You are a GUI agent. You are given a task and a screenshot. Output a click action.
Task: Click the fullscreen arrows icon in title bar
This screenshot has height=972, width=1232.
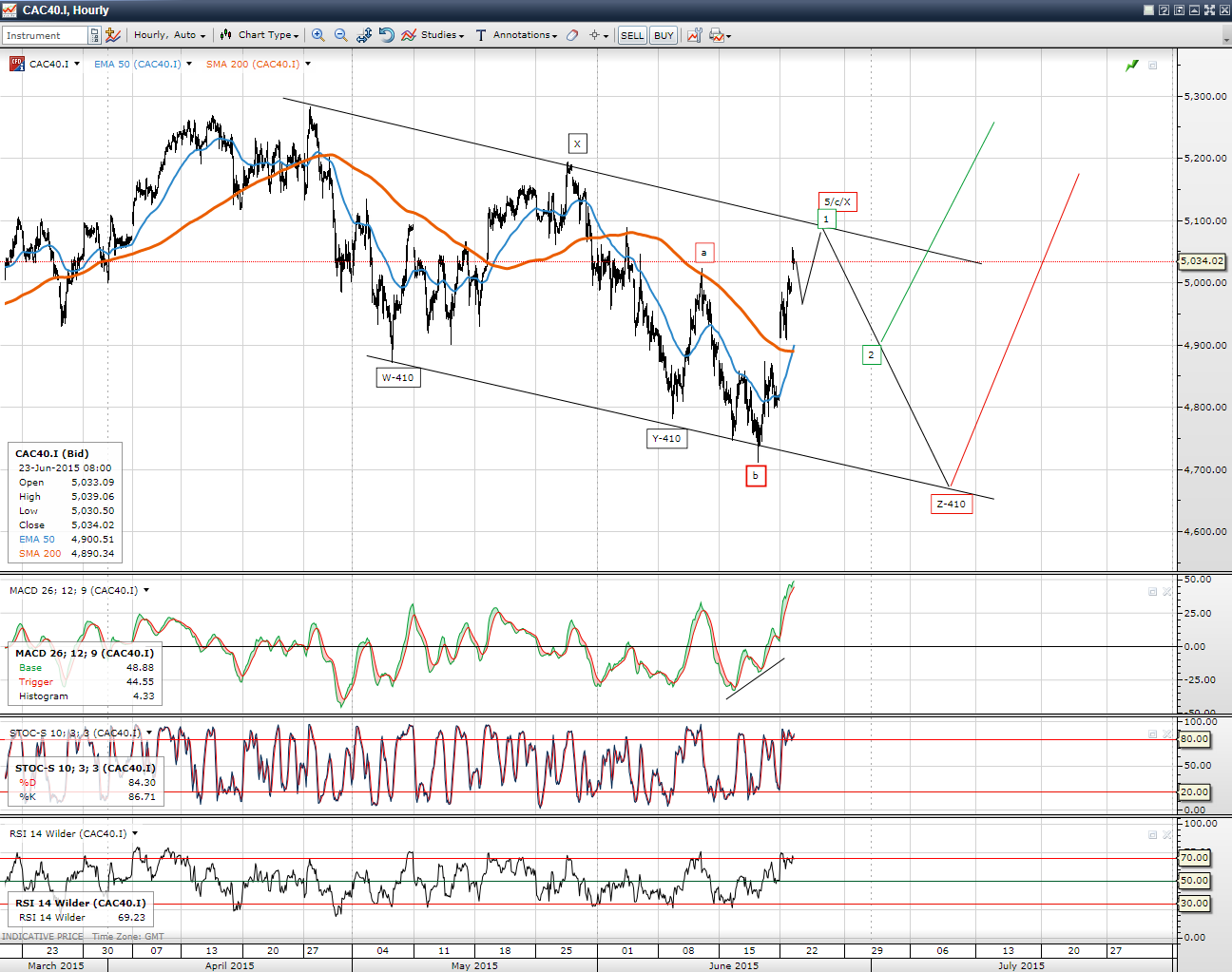[x=1209, y=10]
